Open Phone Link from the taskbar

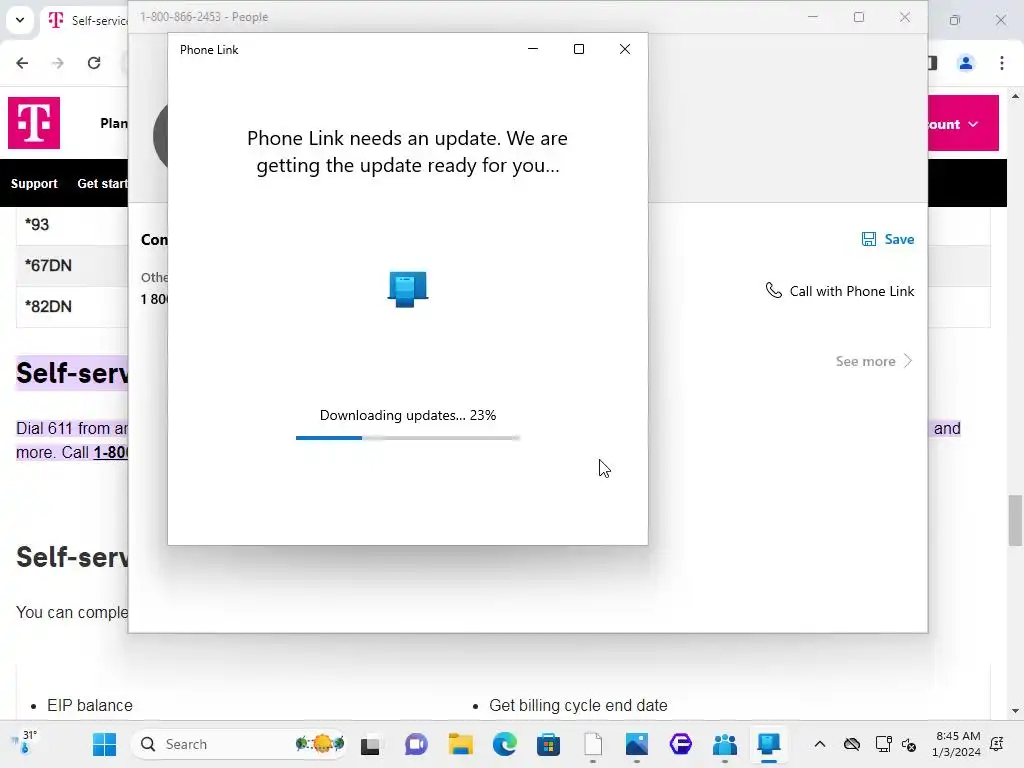click(769, 744)
